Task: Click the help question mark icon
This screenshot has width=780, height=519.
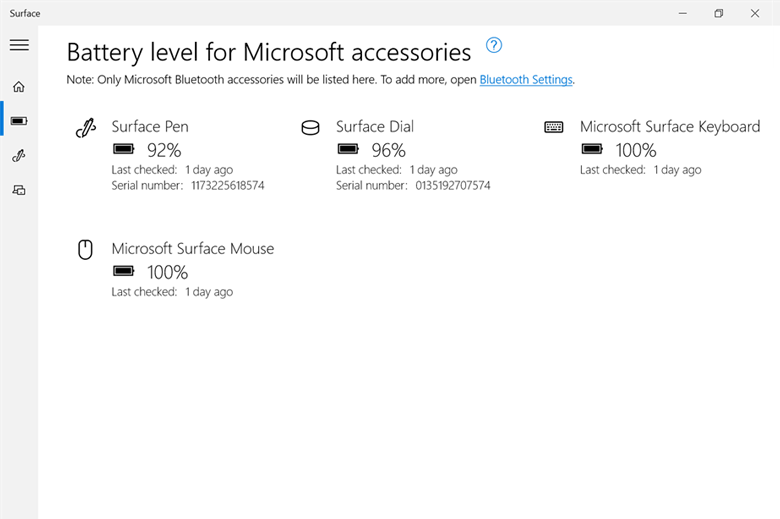Action: click(x=493, y=45)
